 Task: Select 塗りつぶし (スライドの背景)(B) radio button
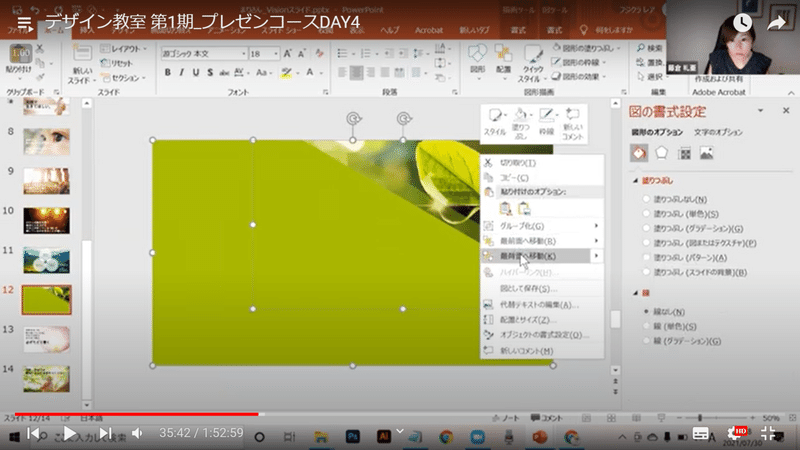click(646, 272)
